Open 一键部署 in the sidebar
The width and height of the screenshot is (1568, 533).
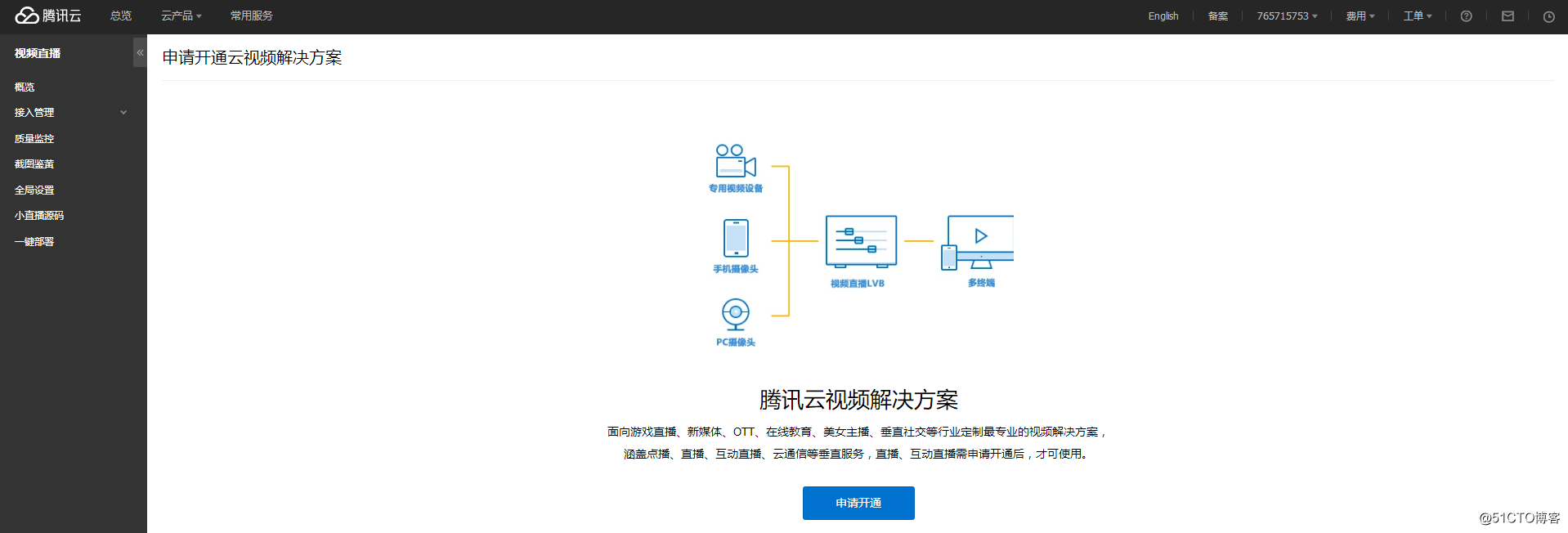(34, 242)
